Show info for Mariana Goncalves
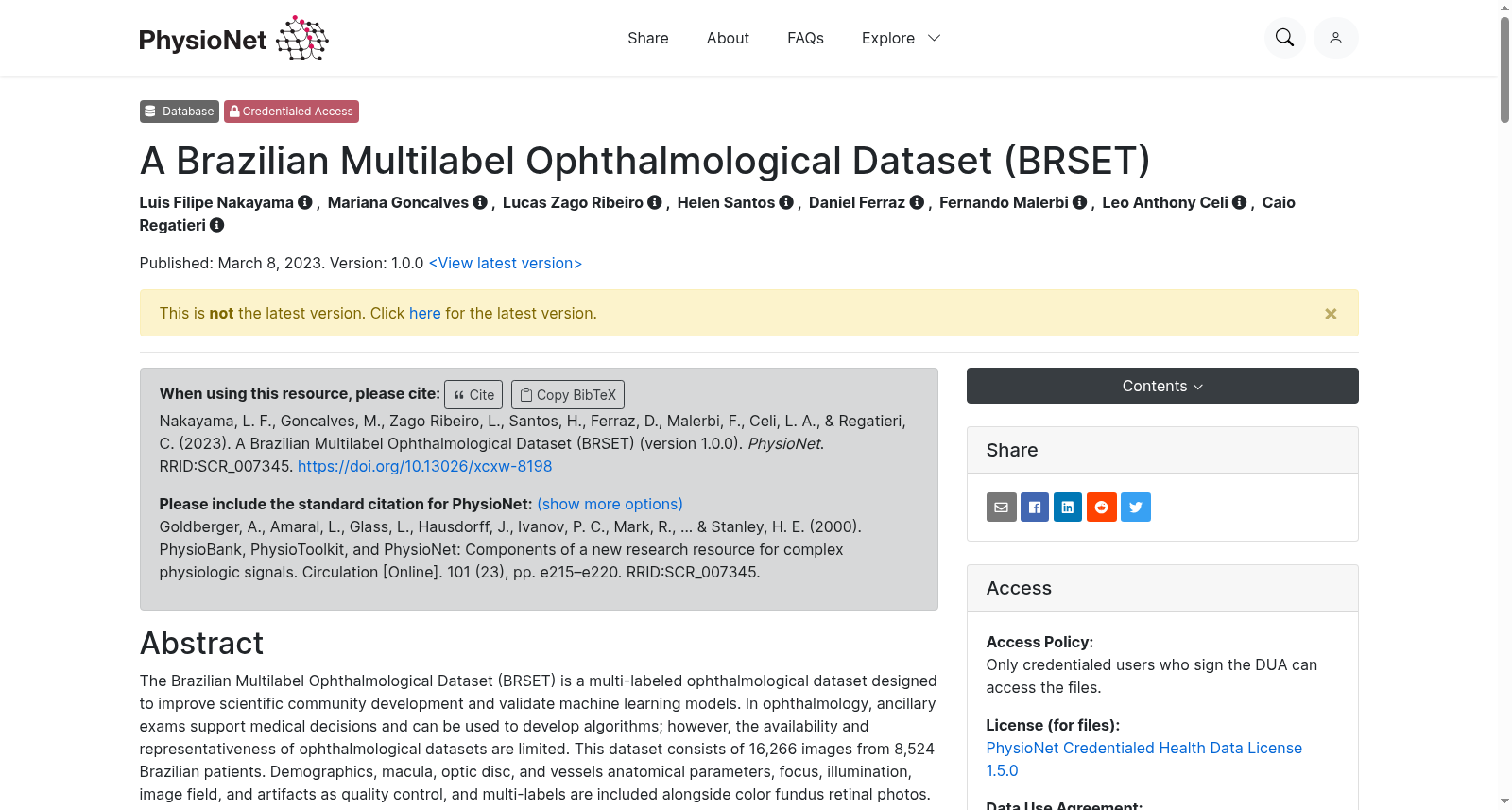 pyautogui.click(x=480, y=202)
